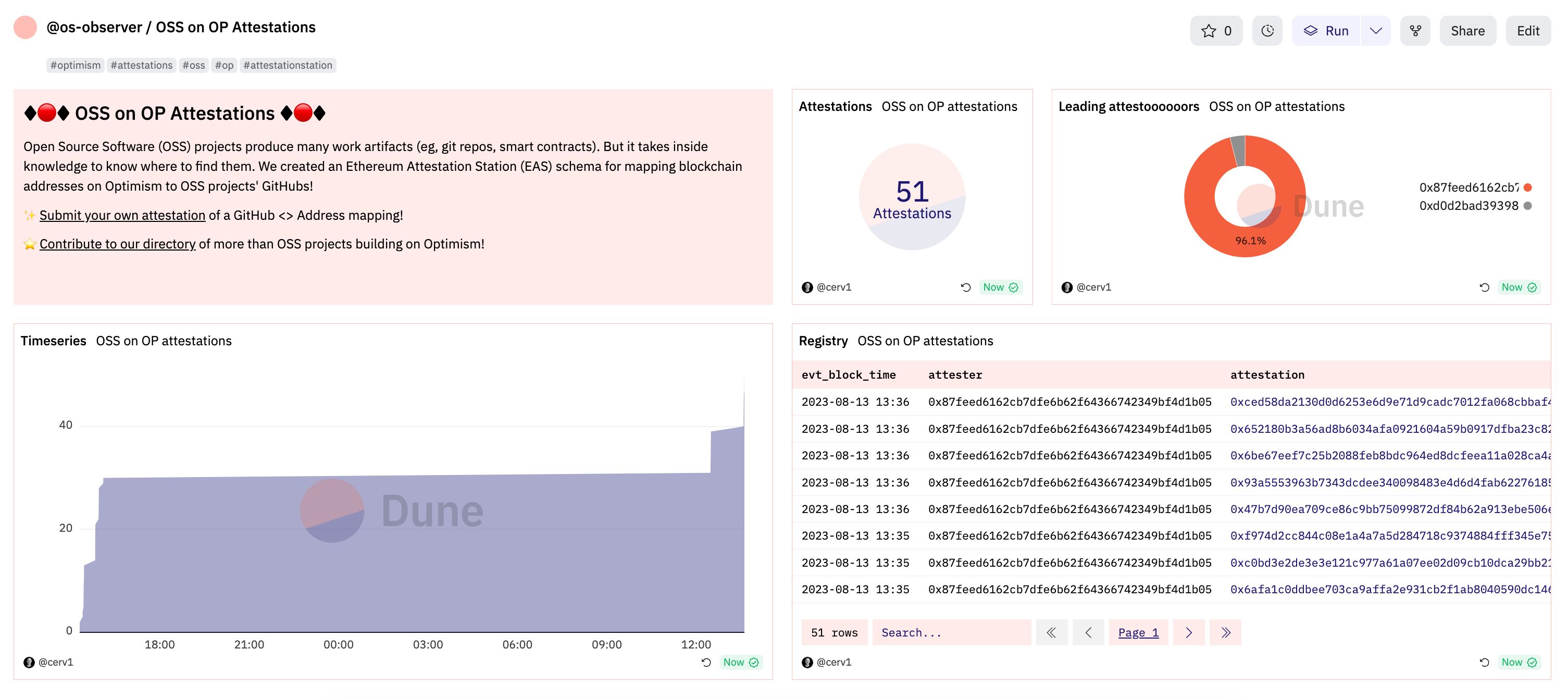Click the evt_block_time column header
Image resolution: width=1568 pixels, height=699 pixels.
click(x=849, y=375)
